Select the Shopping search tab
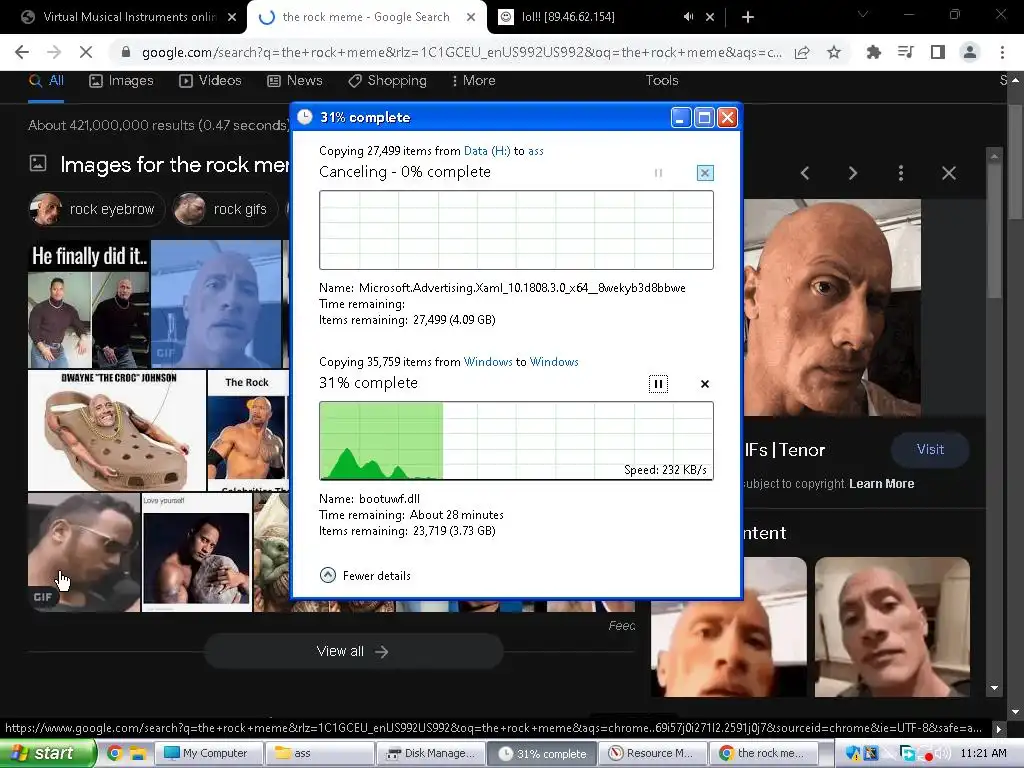1024x768 pixels. pos(387,80)
